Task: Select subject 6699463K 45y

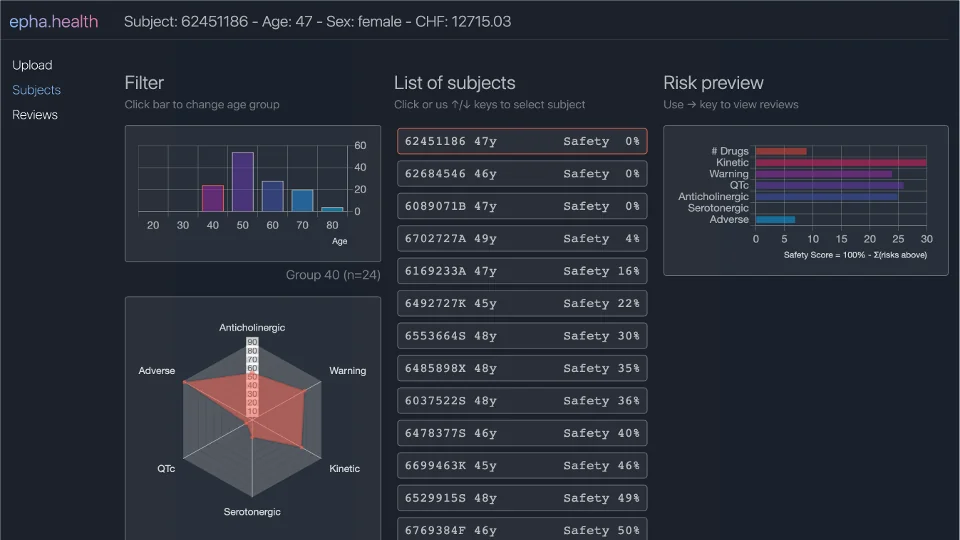Action: (522, 466)
